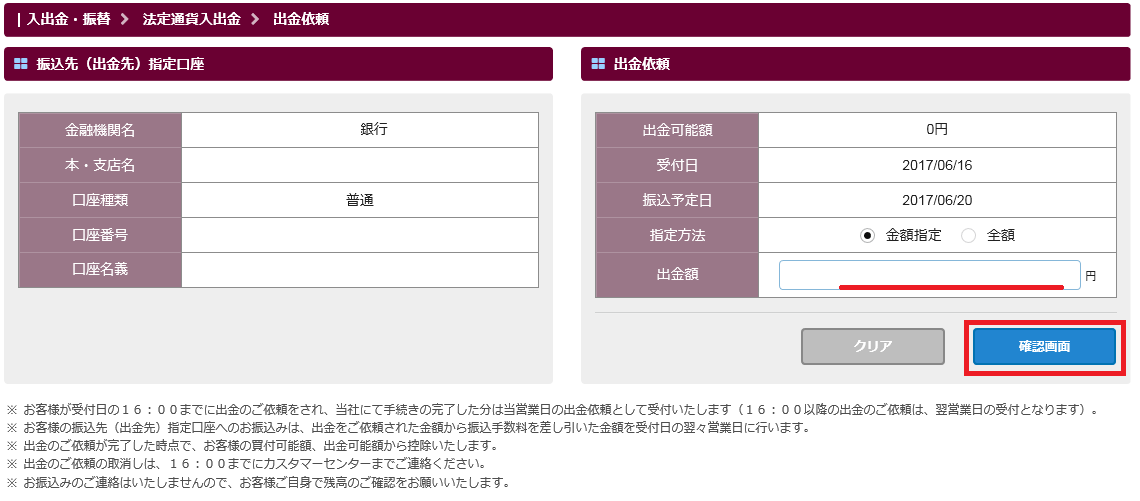Screen dimensions: 1140x501
Task: Click grid icon beside 出金依頼 panel header
Action: [598, 64]
